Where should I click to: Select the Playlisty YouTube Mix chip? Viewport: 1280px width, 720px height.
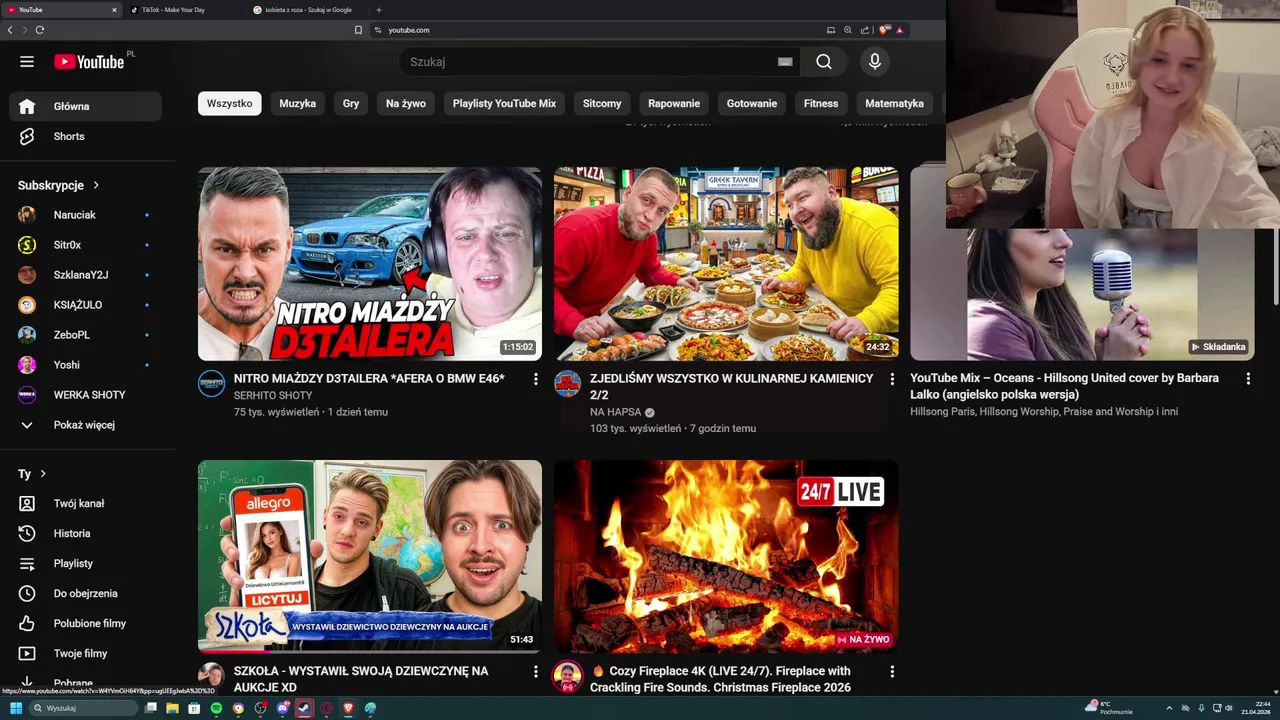504,103
